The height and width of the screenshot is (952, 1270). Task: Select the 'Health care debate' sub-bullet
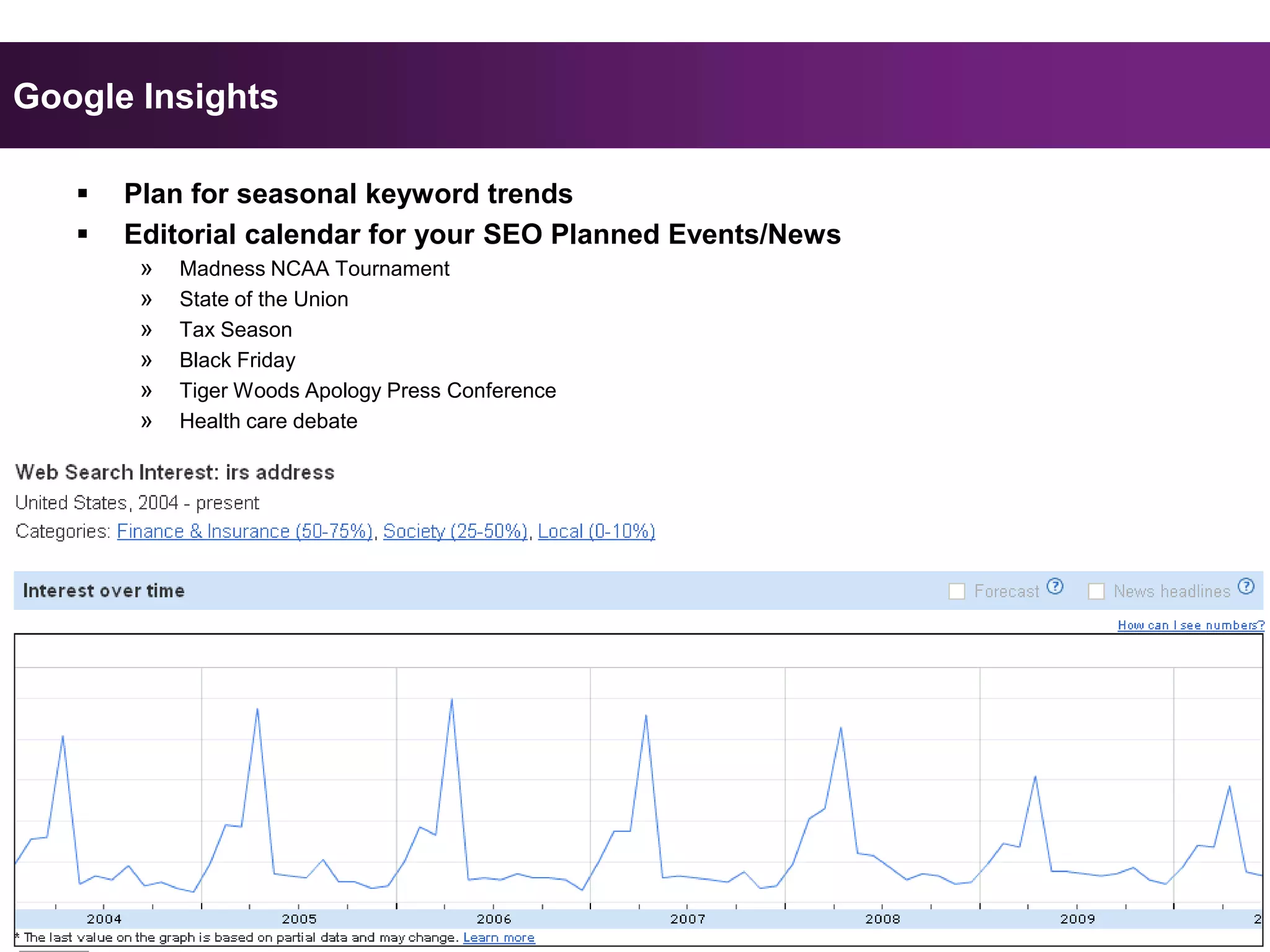269,421
